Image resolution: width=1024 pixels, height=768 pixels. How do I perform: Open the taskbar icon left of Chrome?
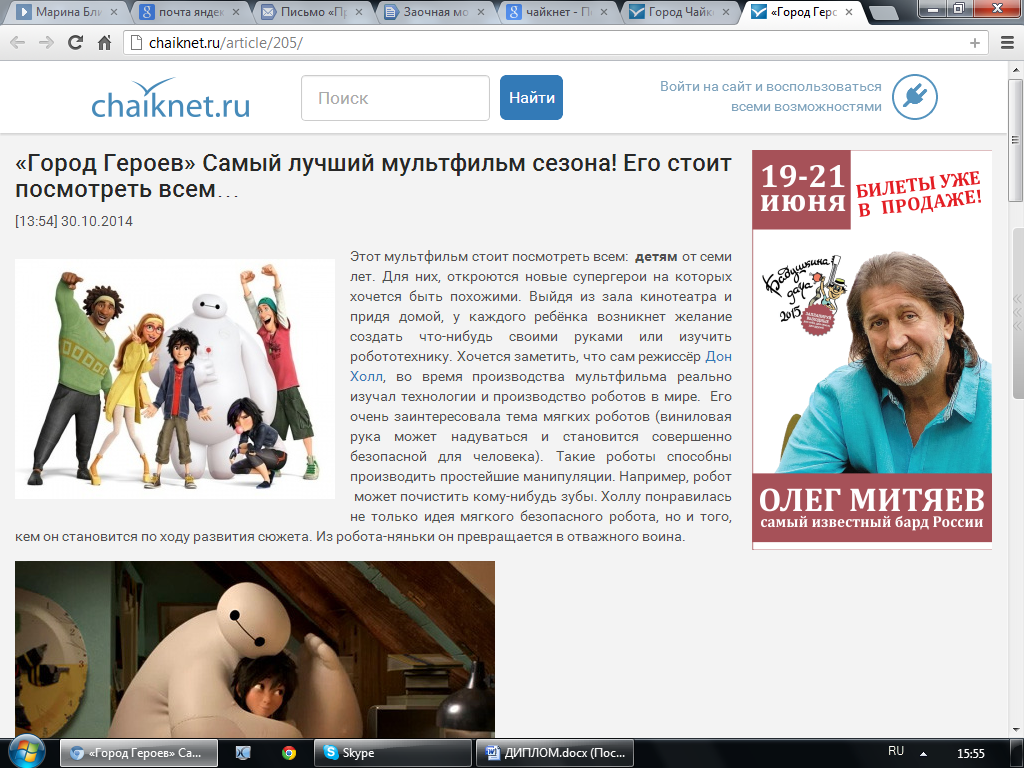click(243, 753)
